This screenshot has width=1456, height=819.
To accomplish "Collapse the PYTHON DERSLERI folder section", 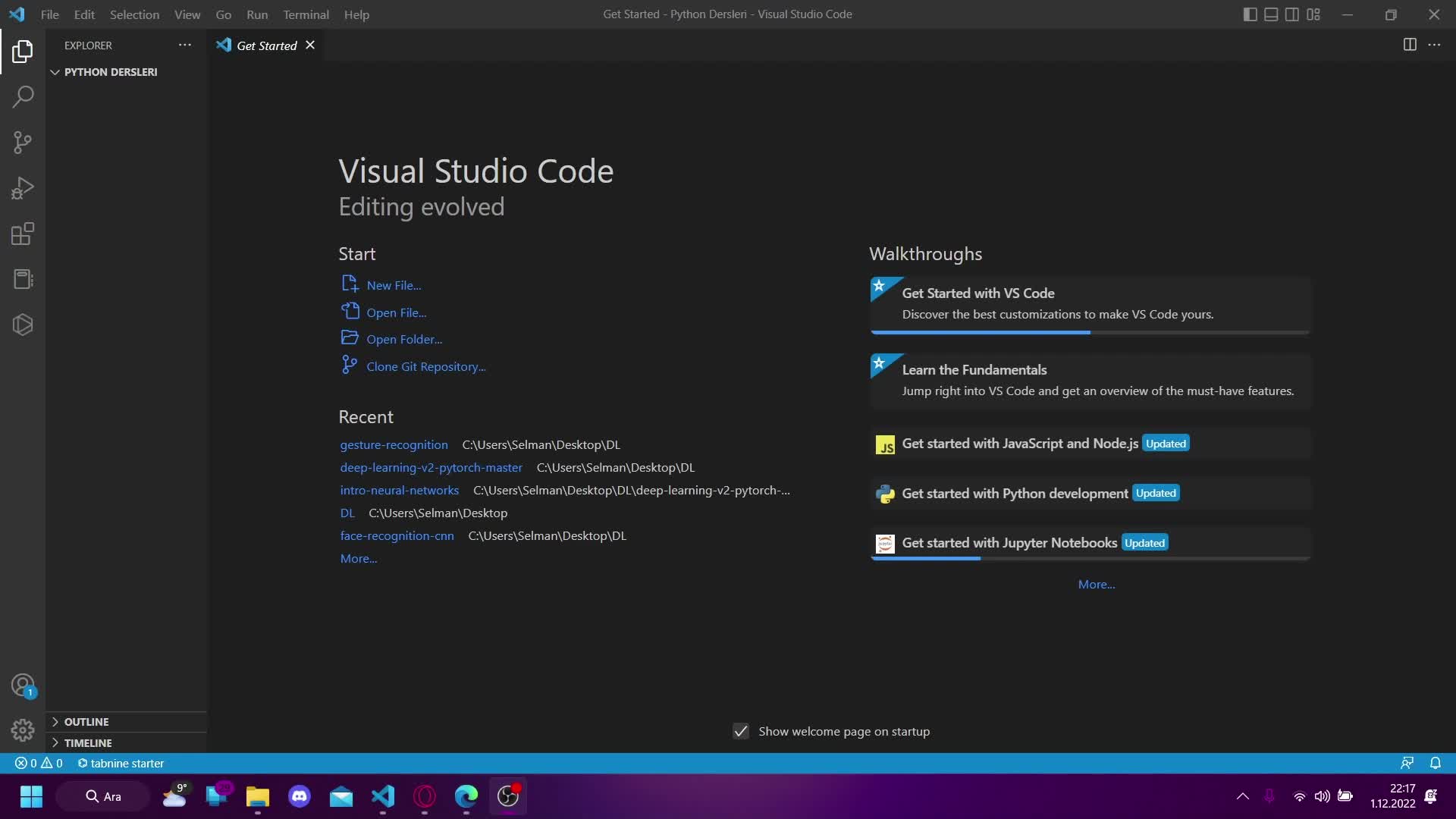I will tap(126, 72).
